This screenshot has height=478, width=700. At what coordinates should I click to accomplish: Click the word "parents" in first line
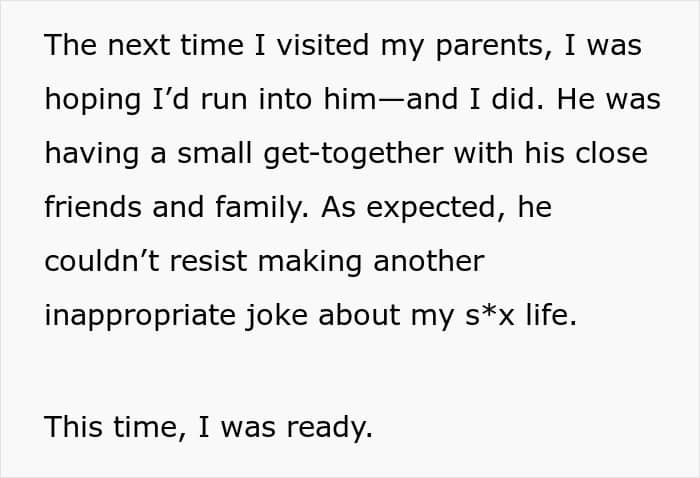tap(489, 46)
